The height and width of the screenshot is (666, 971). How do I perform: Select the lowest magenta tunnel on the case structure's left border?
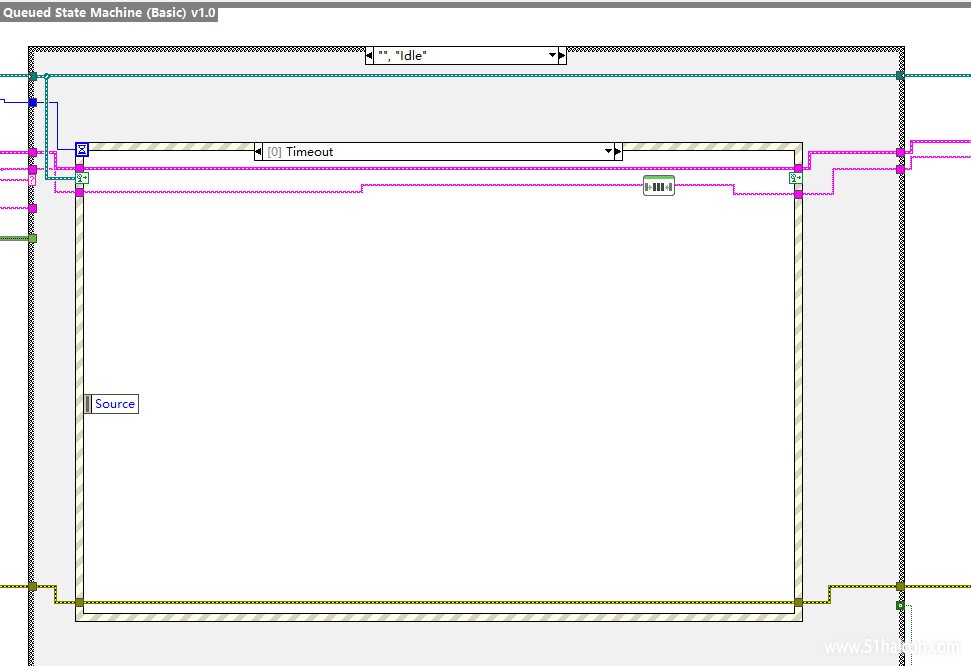tap(33, 209)
